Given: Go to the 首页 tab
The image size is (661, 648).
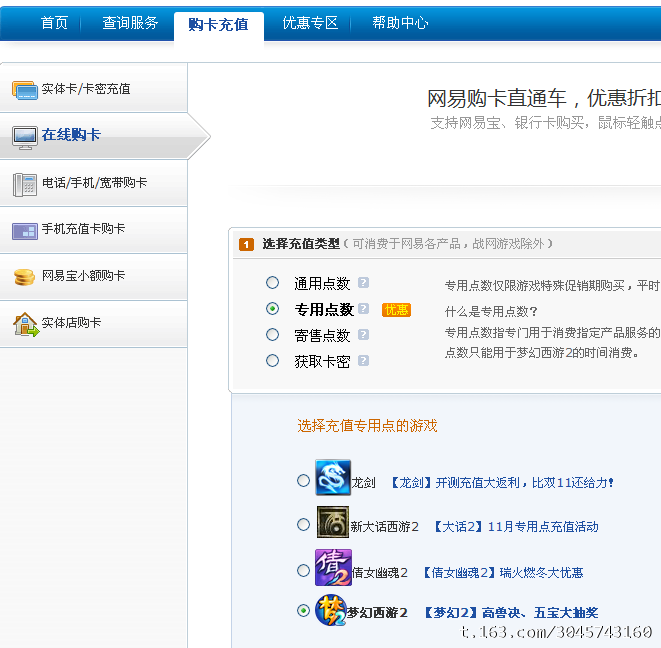Looking at the screenshot, I should pos(54,23).
